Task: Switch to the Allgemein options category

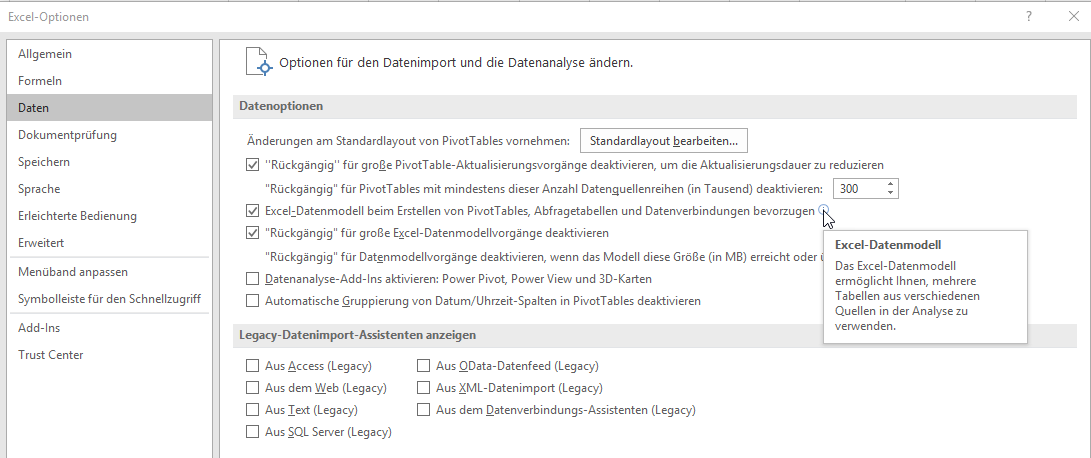Action: point(45,54)
